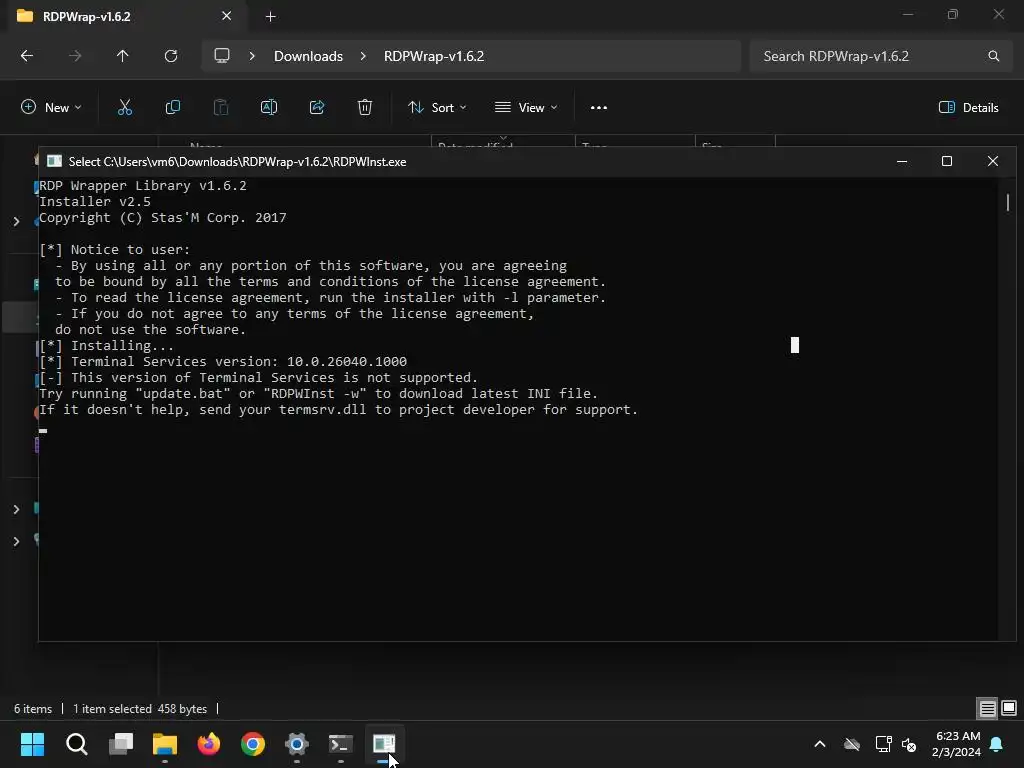The image size is (1024, 768).
Task: Click the Paste toolbar icon
Action: click(221, 108)
